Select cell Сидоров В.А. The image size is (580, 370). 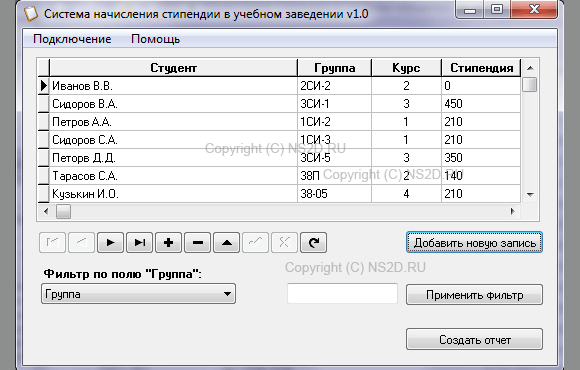tap(173, 104)
